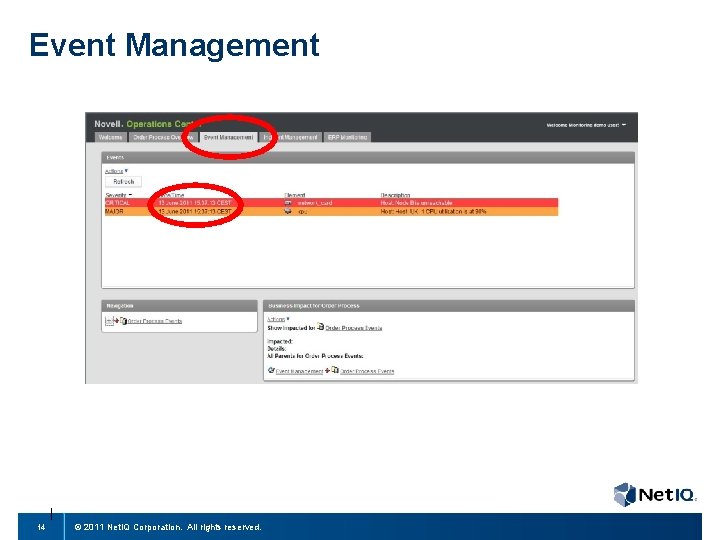720x540 pixels.
Task: Switch to ERP Monitoring tab
Action: tap(347, 137)
